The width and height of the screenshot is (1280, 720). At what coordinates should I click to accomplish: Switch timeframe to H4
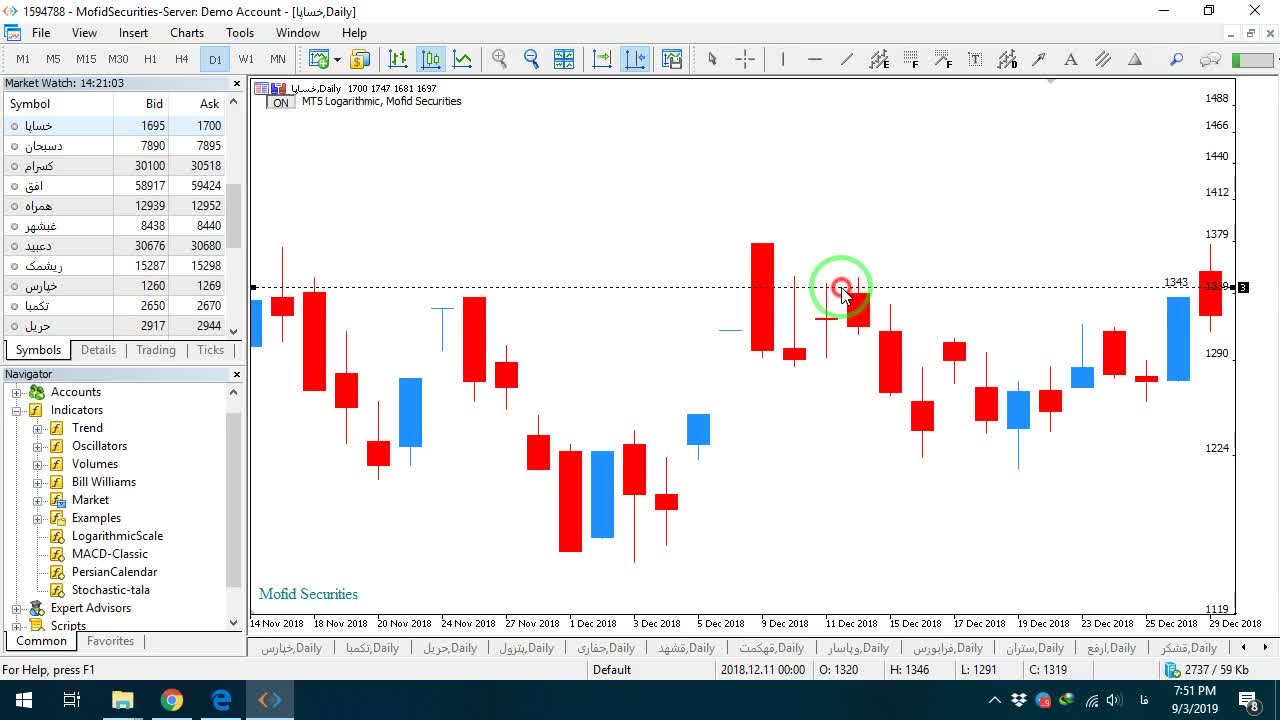click(x=182, y=59)
